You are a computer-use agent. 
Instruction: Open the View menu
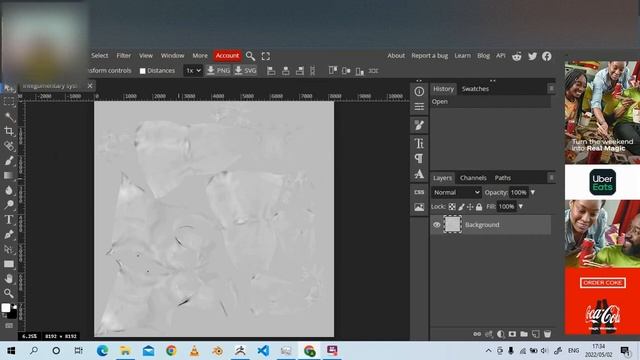[x=146, y=56]
